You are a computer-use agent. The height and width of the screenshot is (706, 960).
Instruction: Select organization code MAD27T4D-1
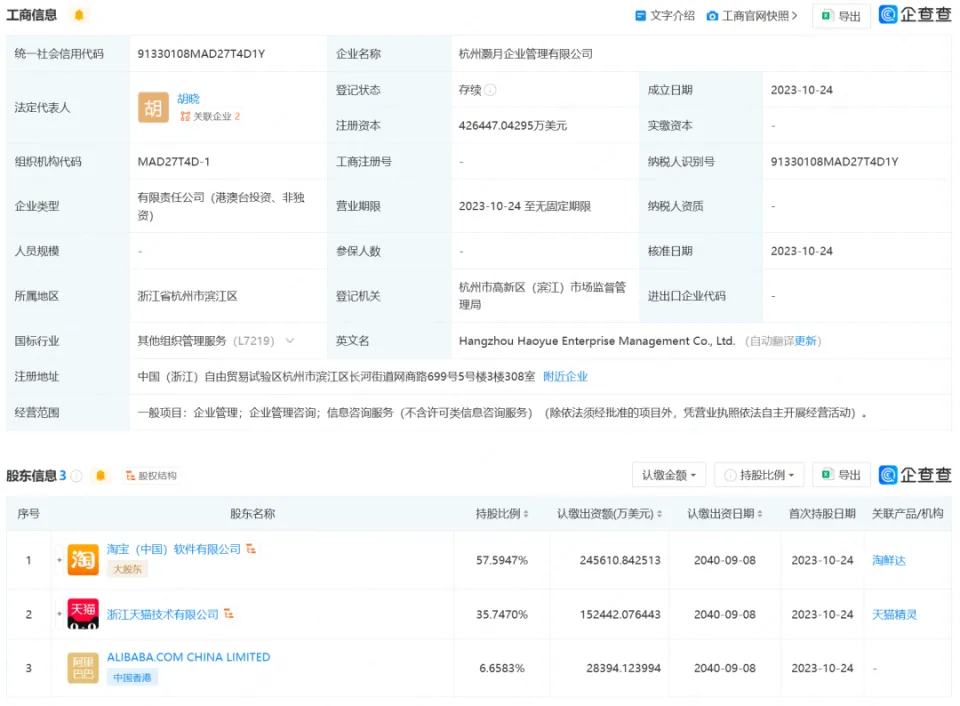pyautogui.click(x=174, y=162)
